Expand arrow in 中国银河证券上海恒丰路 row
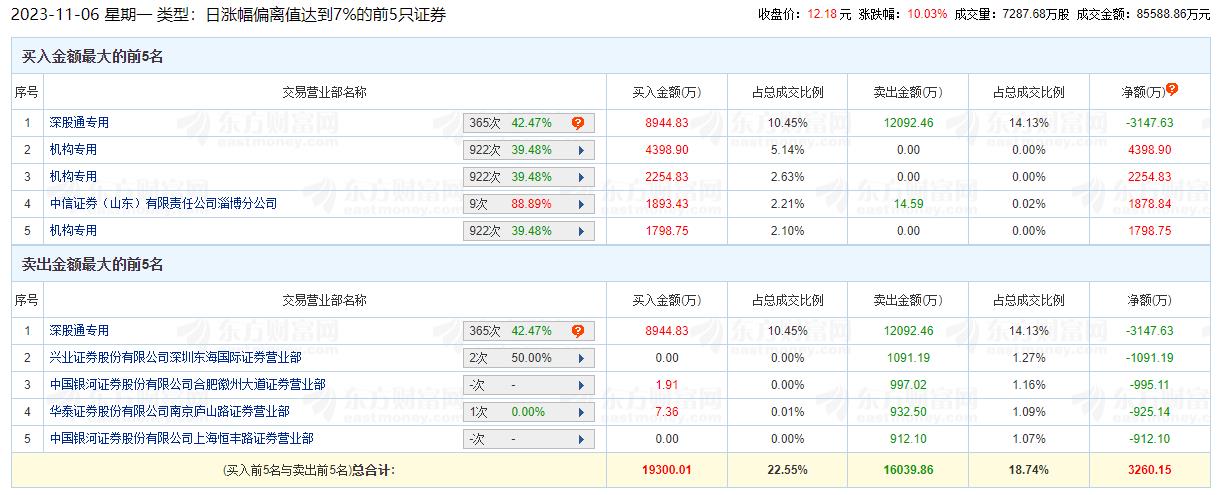This screenshot has height=495, width=1220. tap(580, 439)
